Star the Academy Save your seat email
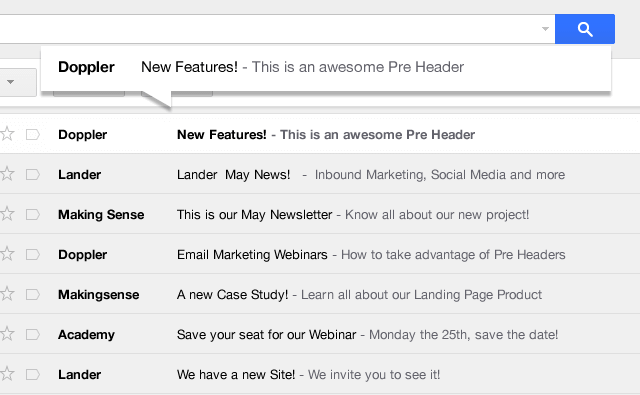The width and height of the screenshot is (640, 395). 7,334
